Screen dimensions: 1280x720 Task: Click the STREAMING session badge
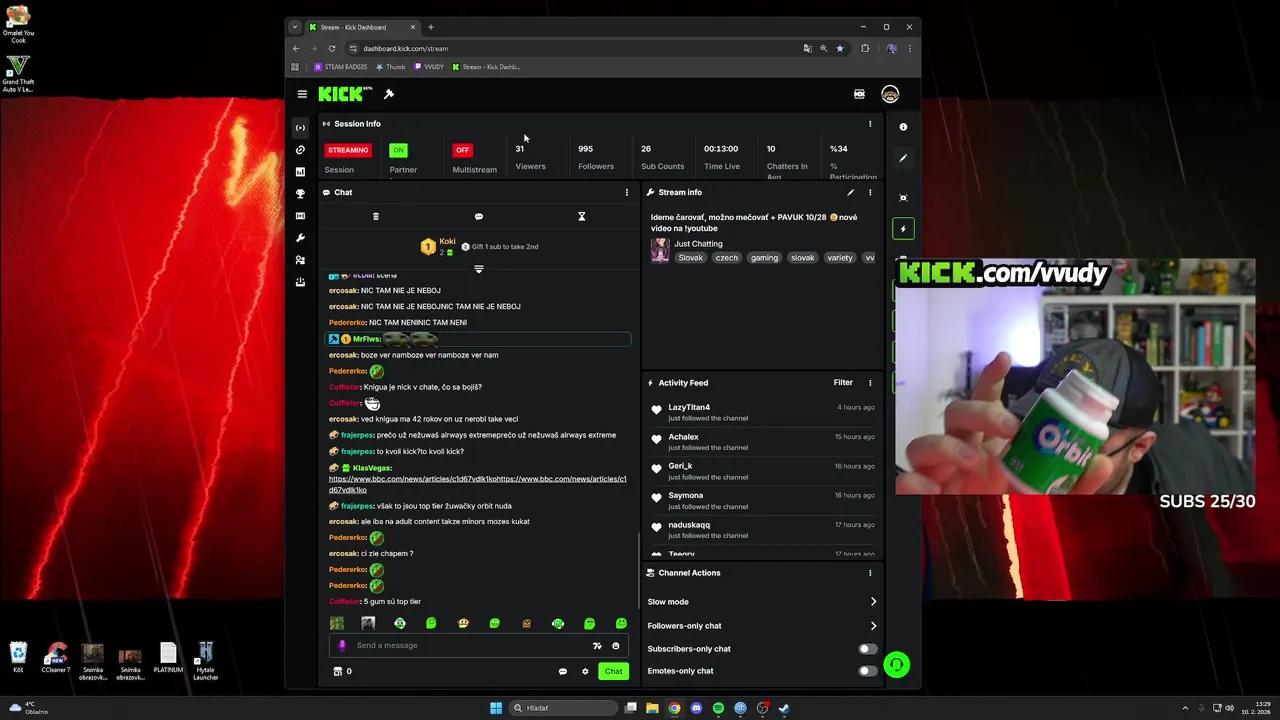click(x=348, y=150)
